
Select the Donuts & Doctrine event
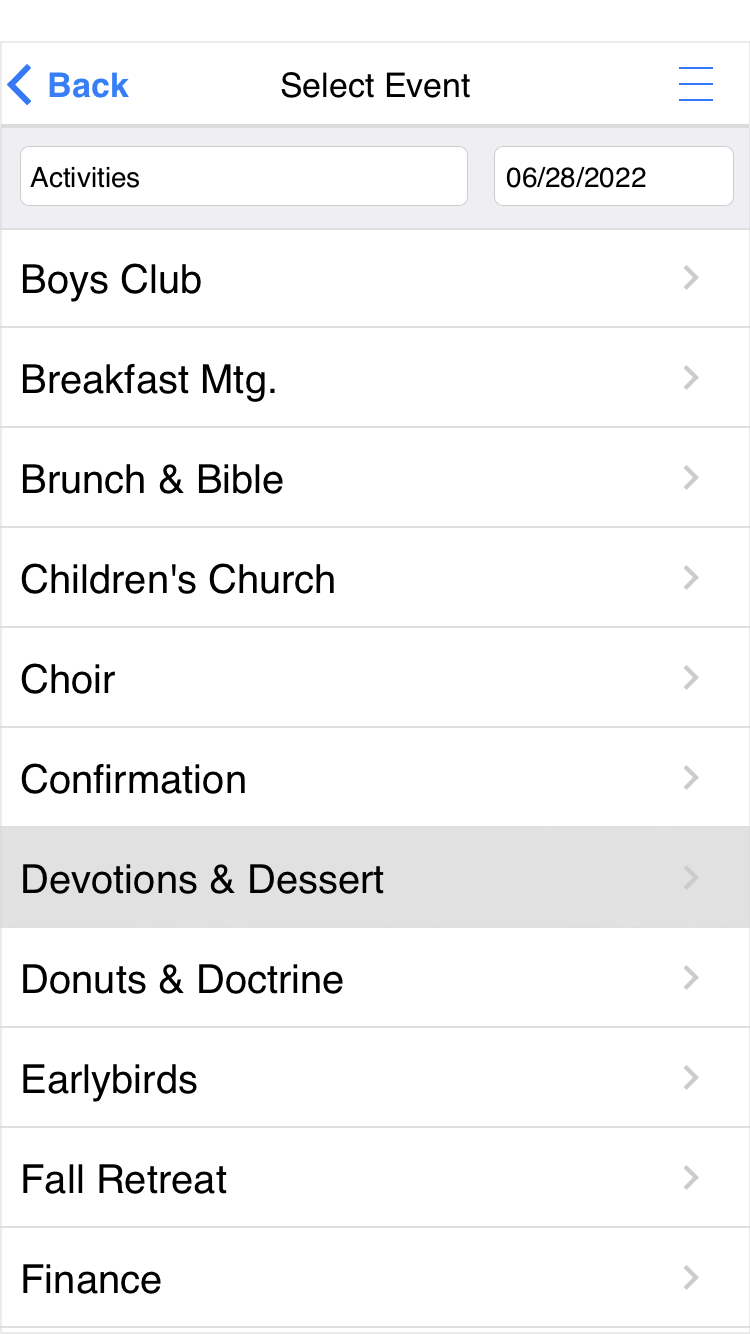[x=182, y=979]
